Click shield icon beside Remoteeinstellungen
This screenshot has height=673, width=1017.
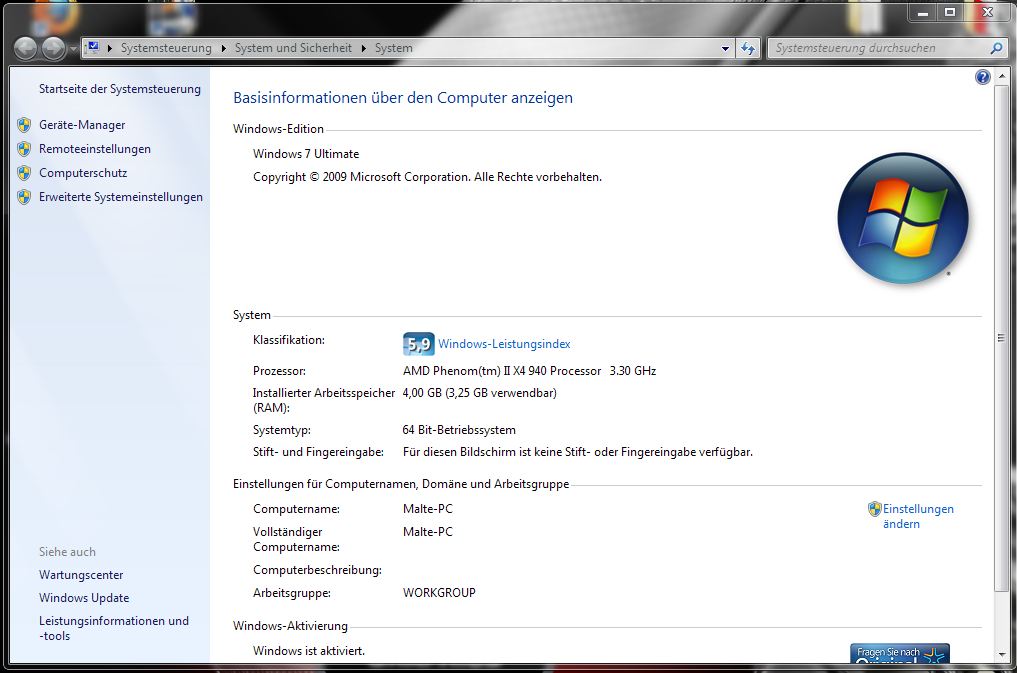pos(24,149)
